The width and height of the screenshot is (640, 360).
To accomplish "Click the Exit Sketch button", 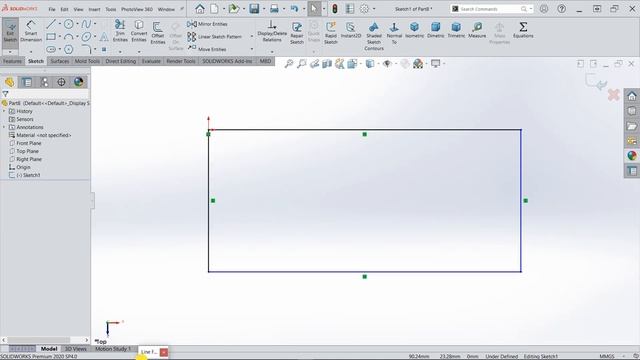I will point(10,33).
